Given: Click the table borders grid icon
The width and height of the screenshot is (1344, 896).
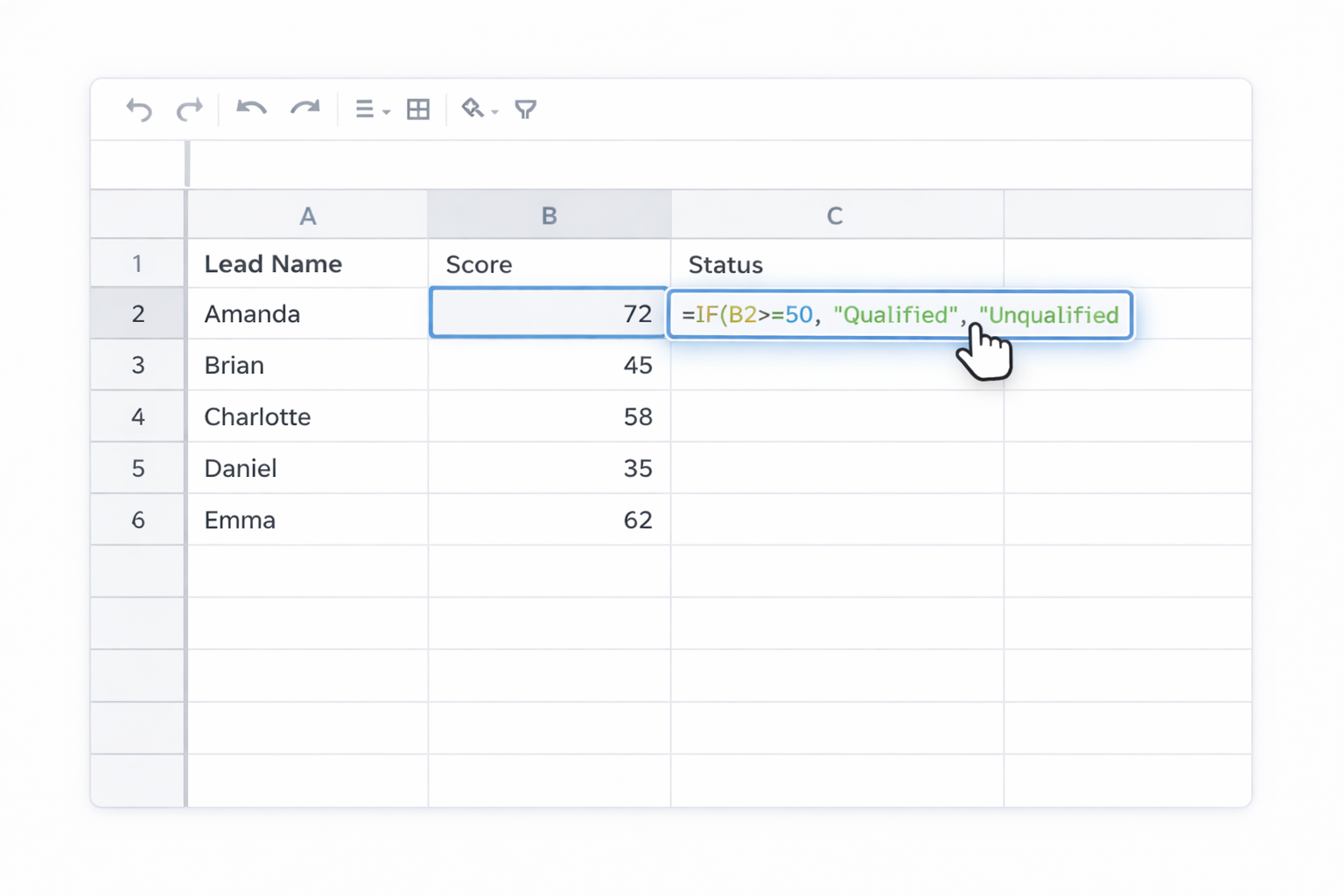Looking at the screenshot, I should pos(418,109).
